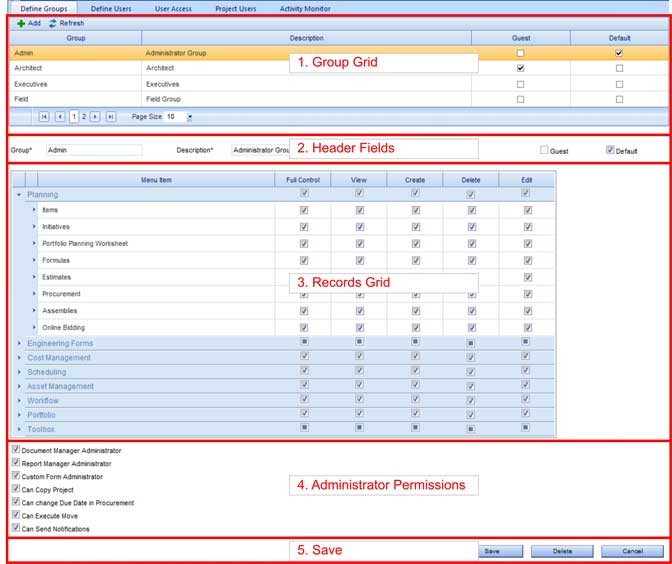Expand Portfolio Planning Worksheet row

pos(34,243)
